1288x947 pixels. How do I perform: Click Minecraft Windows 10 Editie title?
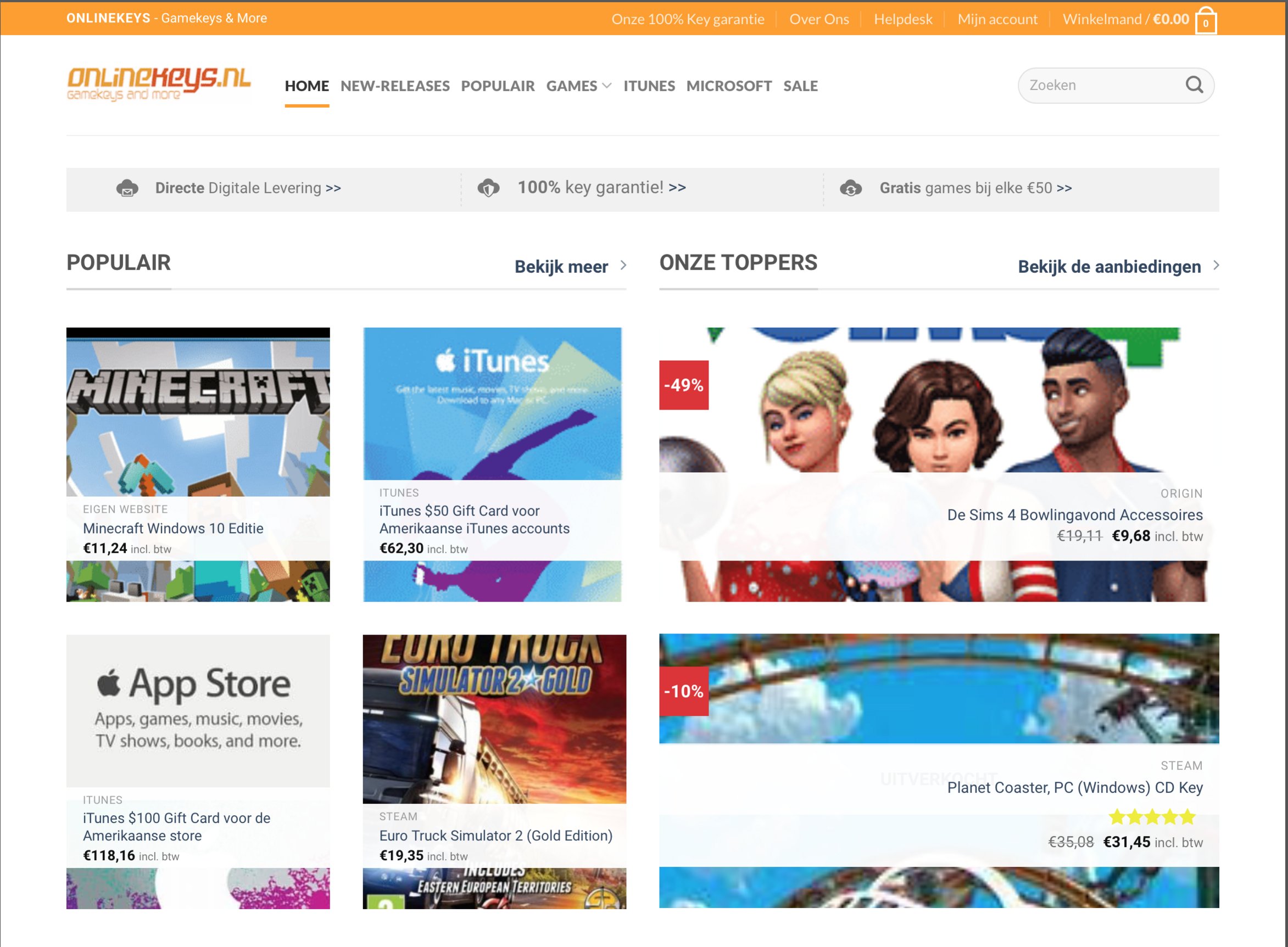(x=173, y=528)
